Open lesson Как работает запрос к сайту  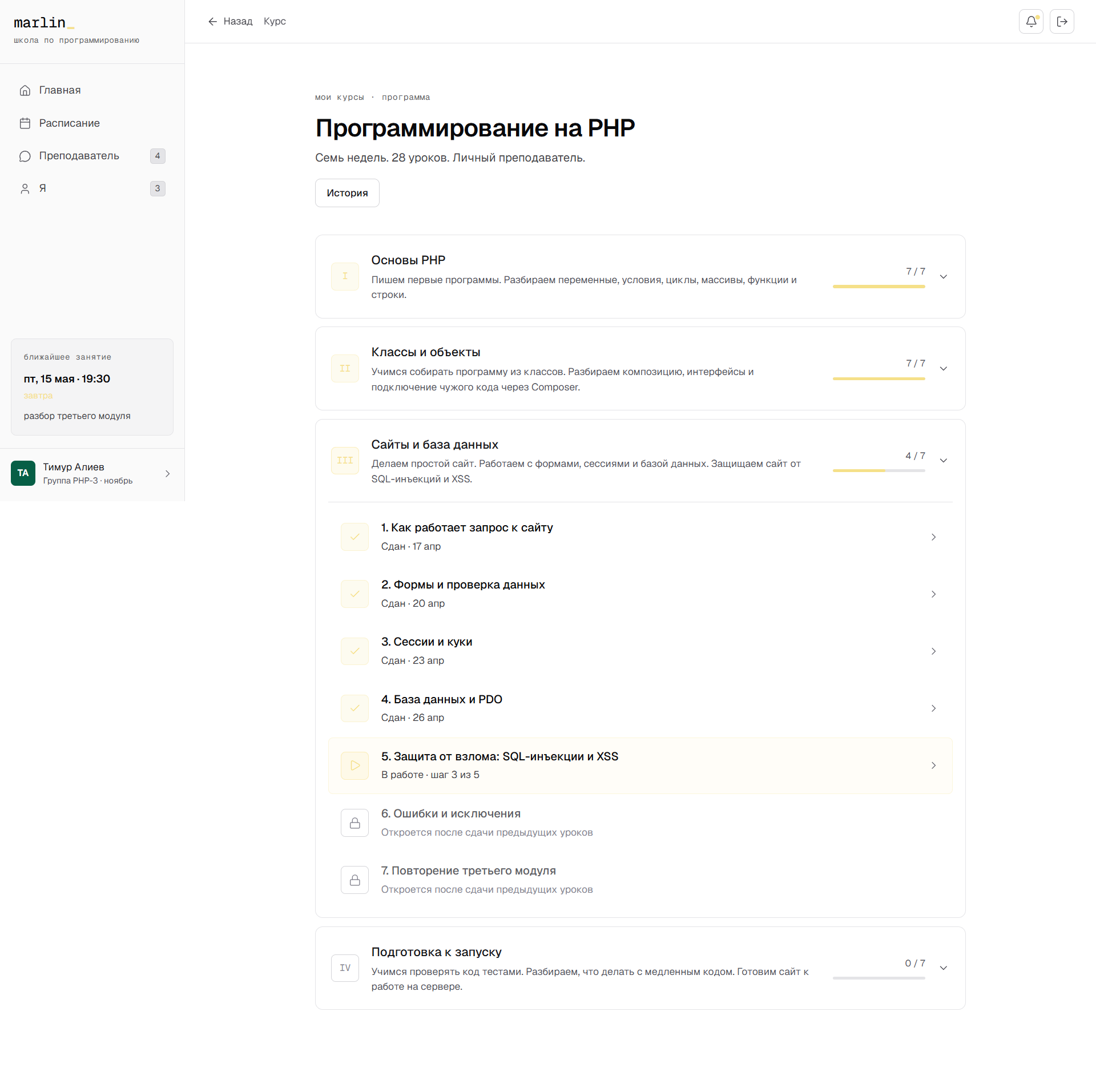[x=640, y=537]
